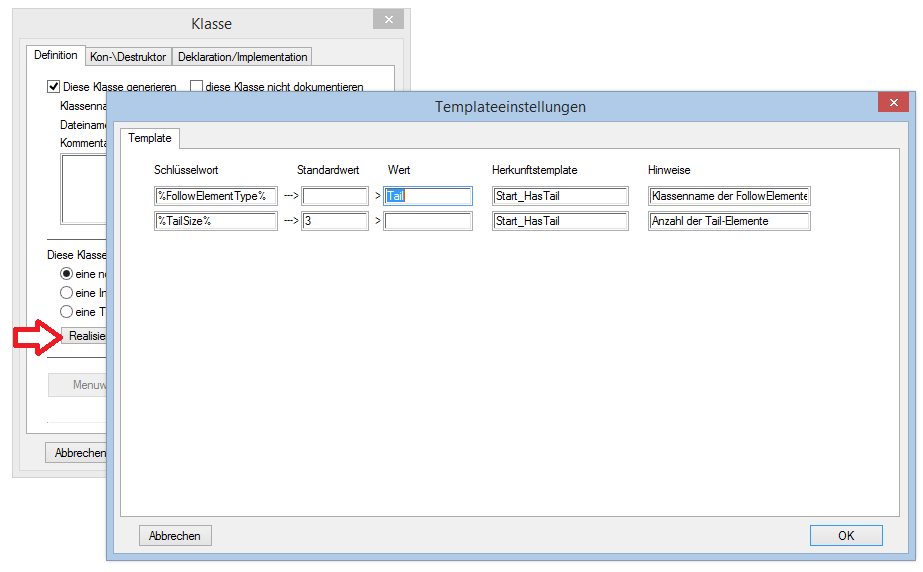Close the Templateeinstellungen dialog with red X
Image resolution: width=923 pixels, height=572 pixels.
(x=893, y=103)
